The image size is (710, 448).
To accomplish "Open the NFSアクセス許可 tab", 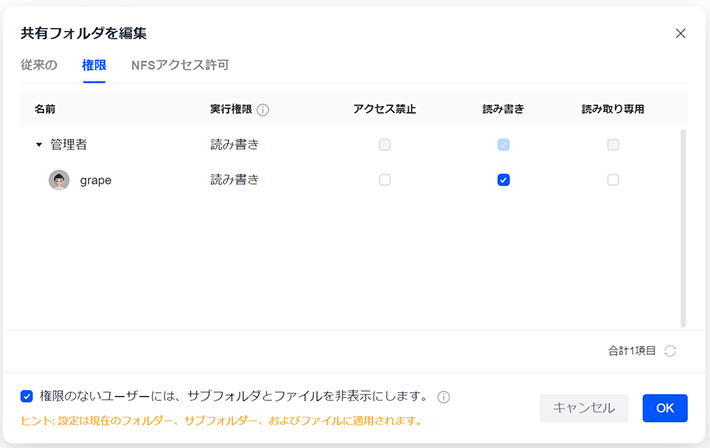I will pyautogui.click(x=180, y=65).
